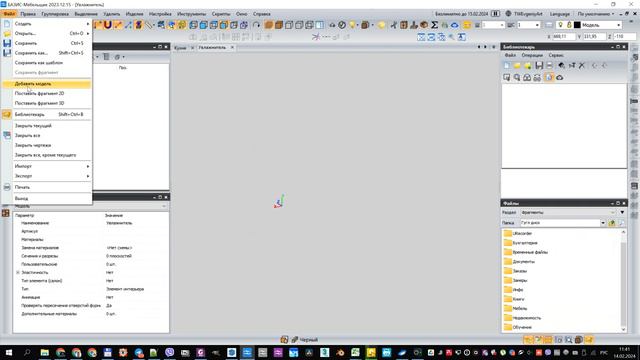Click the scissors cut tool icon
Viewport: 640px width, 360px height.
tap(393, 25)
